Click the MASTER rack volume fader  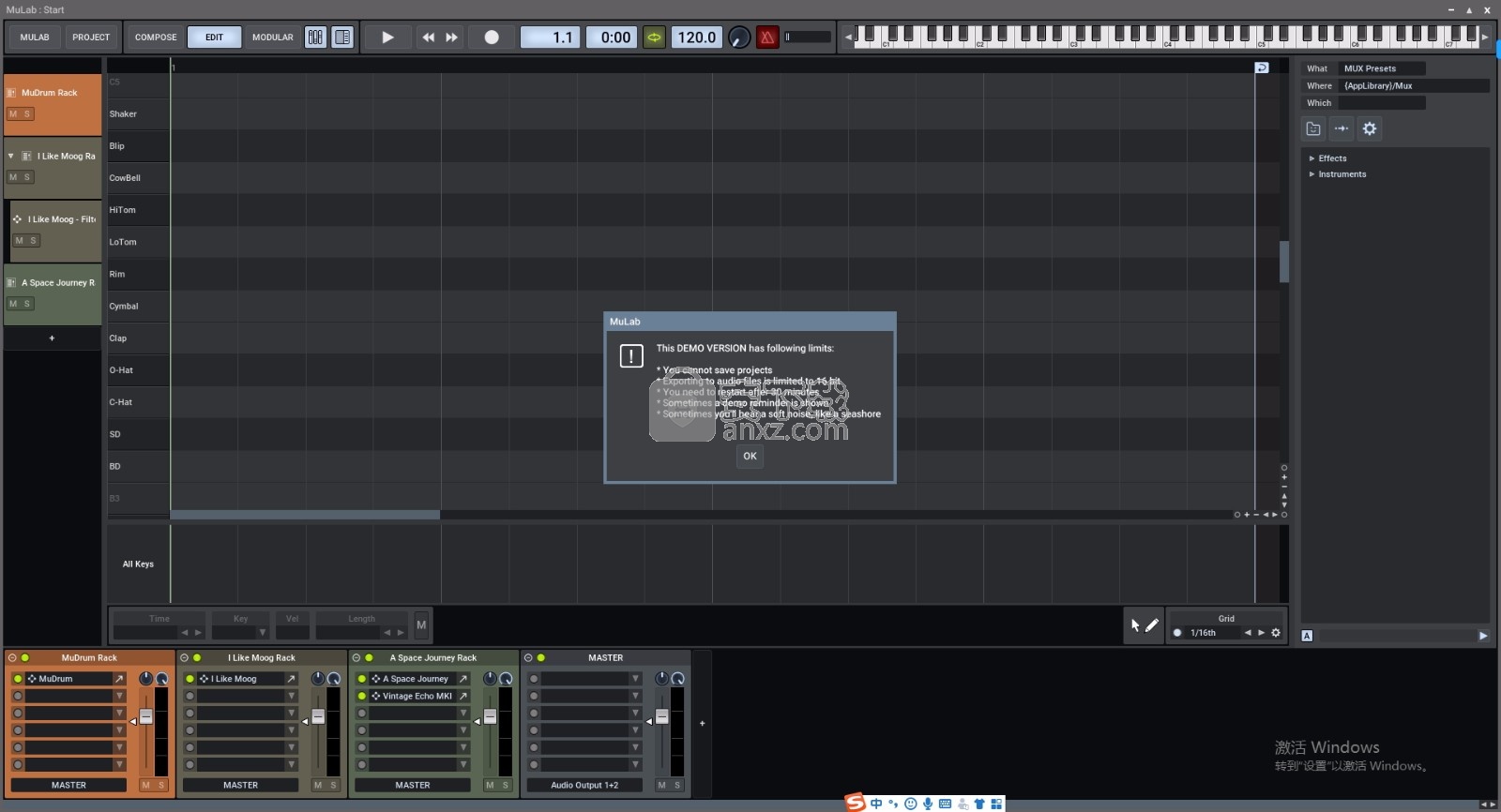pyautogui.click(x=661, y=716)
